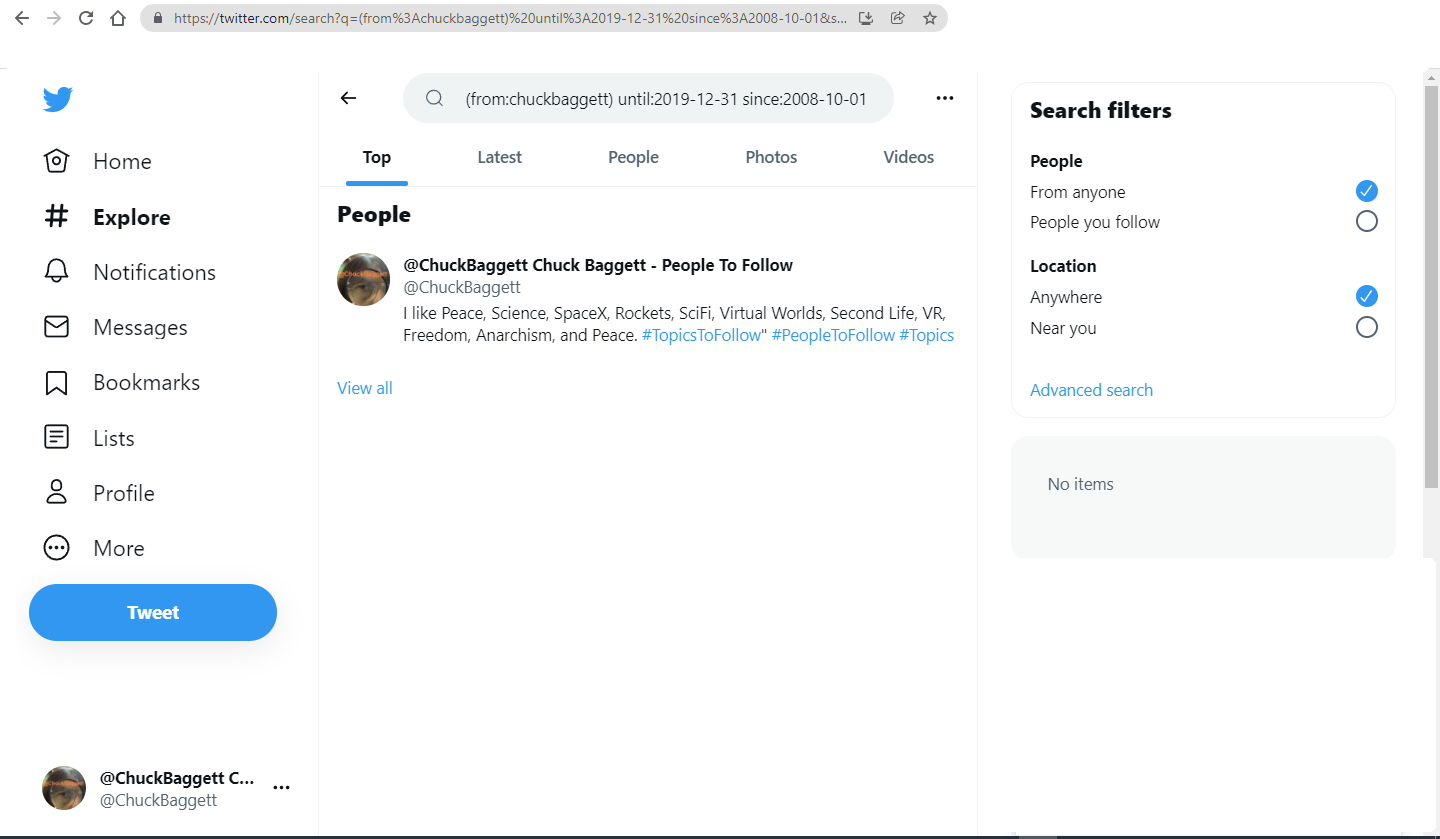Open Chuck Baggett's avatar in results
The height and width of the screenshot is (839, 1440).
(x=363, y=279)
